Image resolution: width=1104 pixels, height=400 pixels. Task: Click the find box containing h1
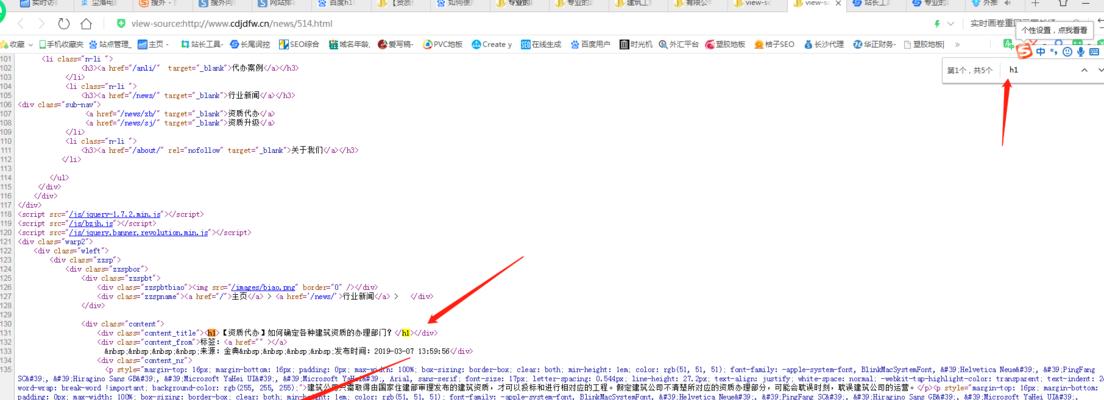1038,70
